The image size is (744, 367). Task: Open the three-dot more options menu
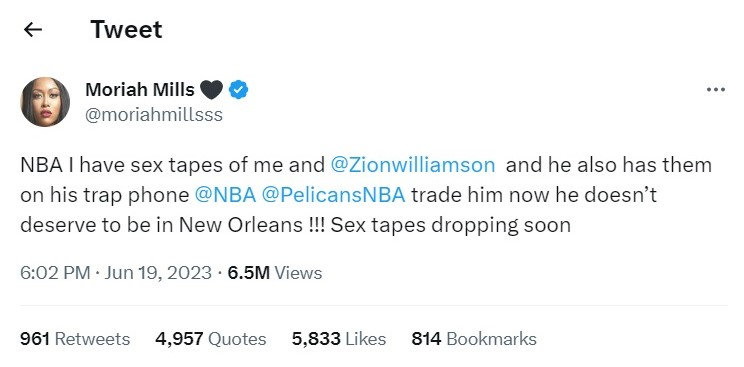[x=716, y=89]
